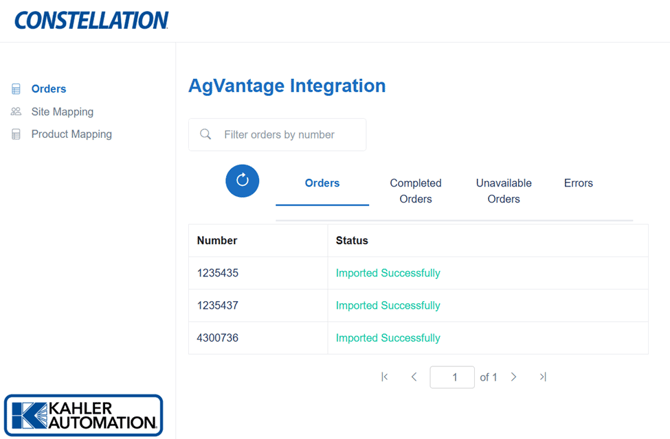Screen dimensions: 670x439
Task: Click the Kahler Automation logo
Action: click(x=83, y=415)
